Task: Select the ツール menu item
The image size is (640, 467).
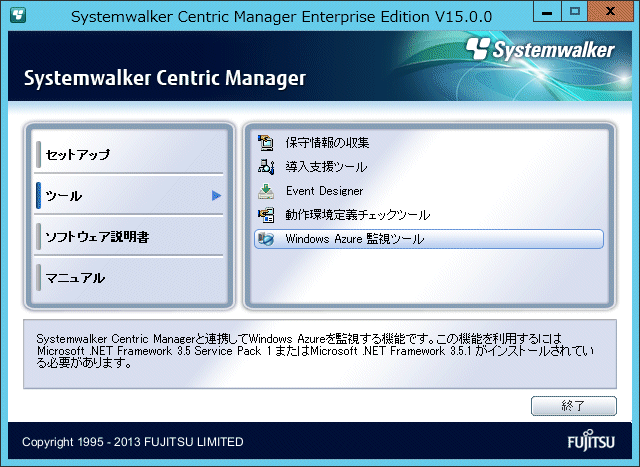Action: 129,196
